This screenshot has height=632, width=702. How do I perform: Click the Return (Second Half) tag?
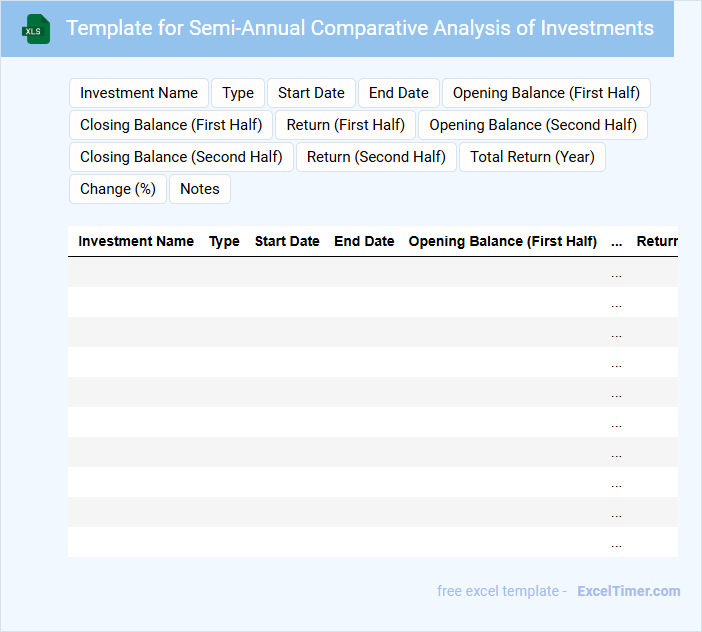376,157
